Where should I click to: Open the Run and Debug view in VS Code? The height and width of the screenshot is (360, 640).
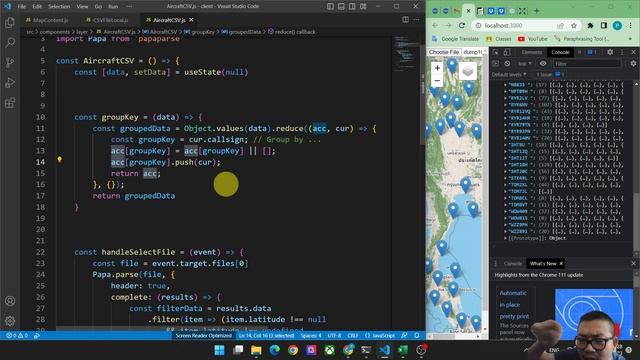click(10, 82)
